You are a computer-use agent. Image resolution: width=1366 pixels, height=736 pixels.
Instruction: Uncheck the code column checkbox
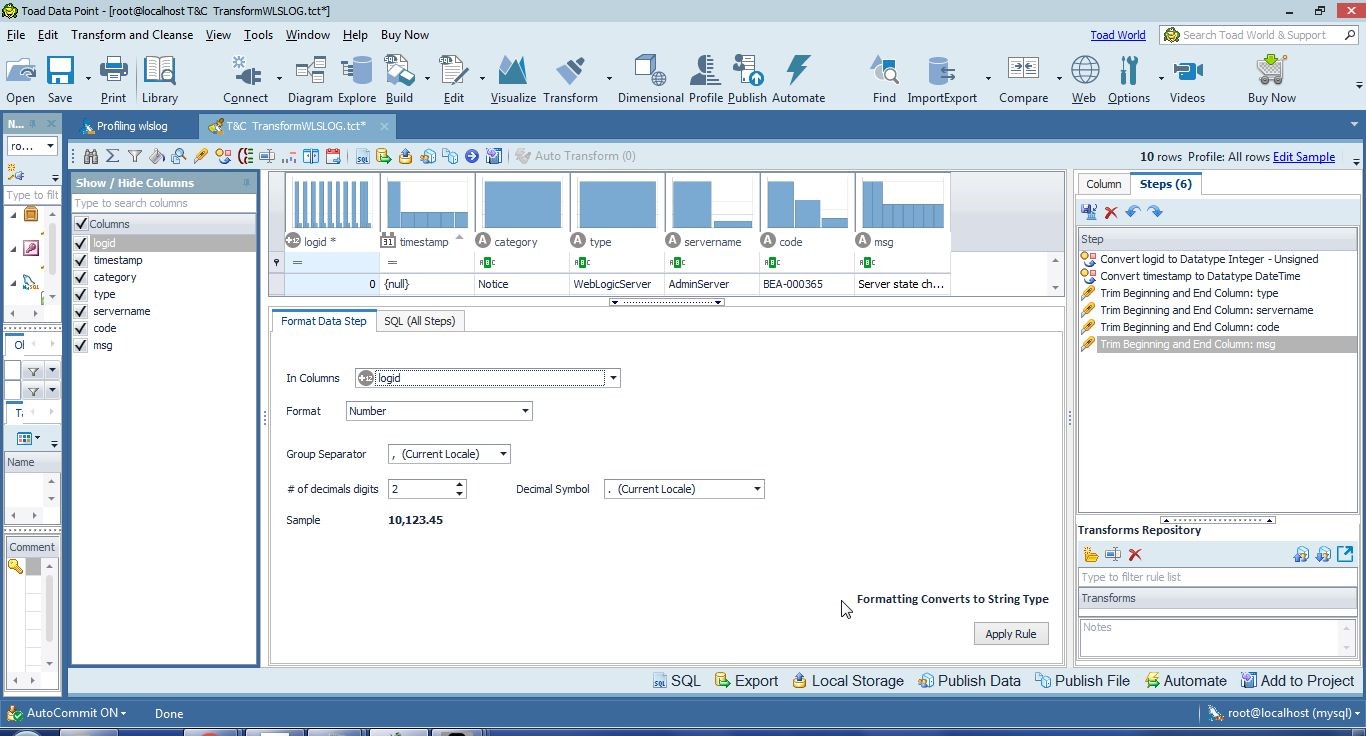coord(81,328)
